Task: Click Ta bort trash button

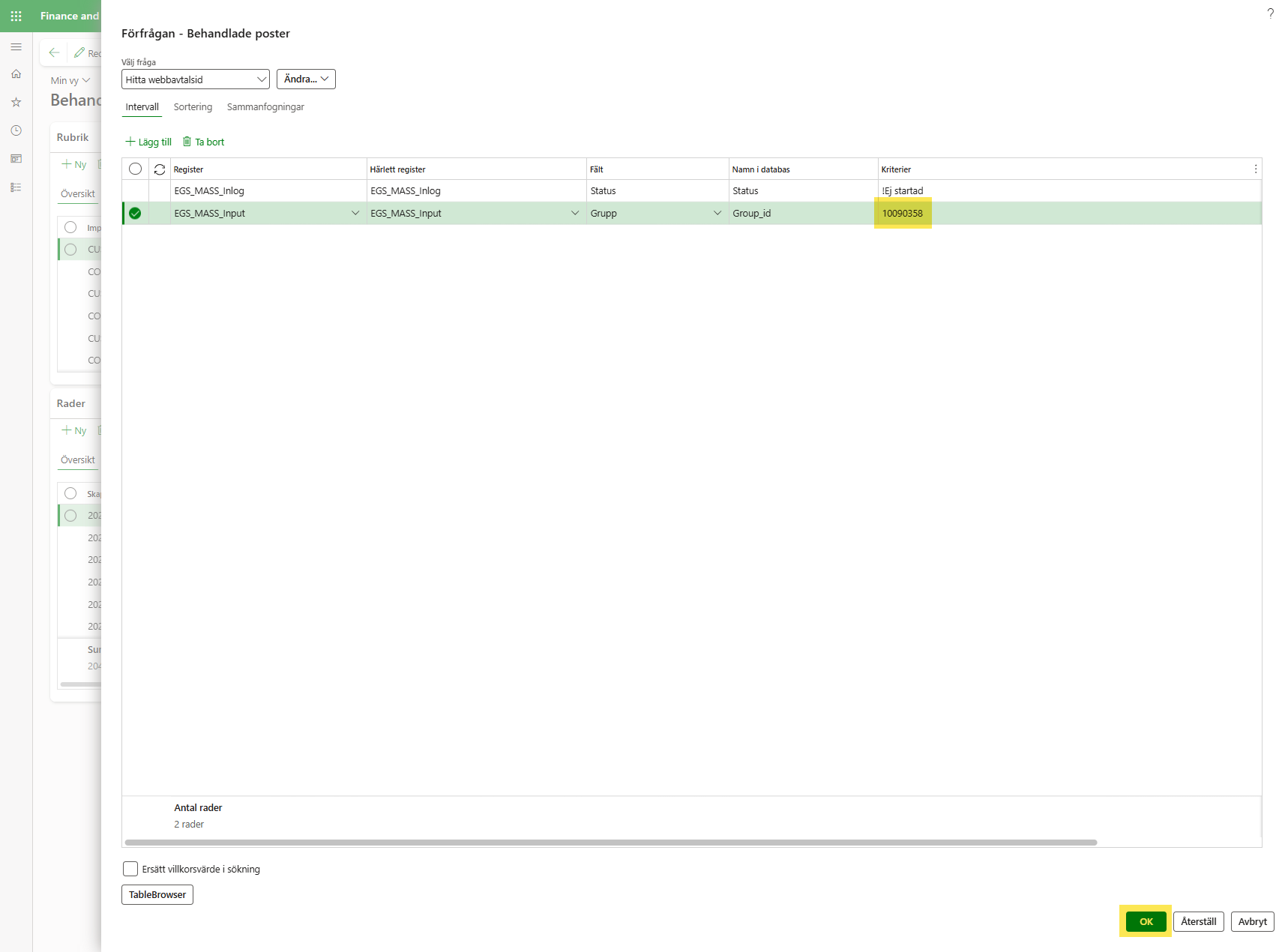Action: click(203, 142)
